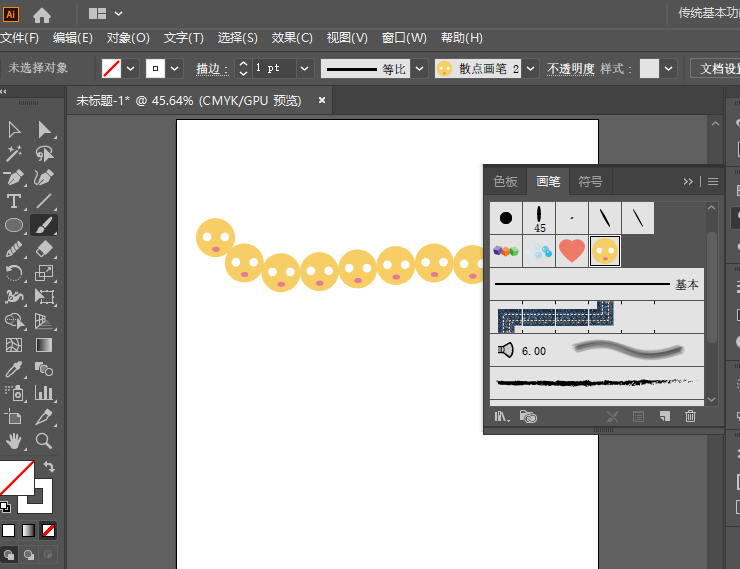Delete brush using the trash icon
This screenshot has width=740, height=569.
[x=690, y=417]
